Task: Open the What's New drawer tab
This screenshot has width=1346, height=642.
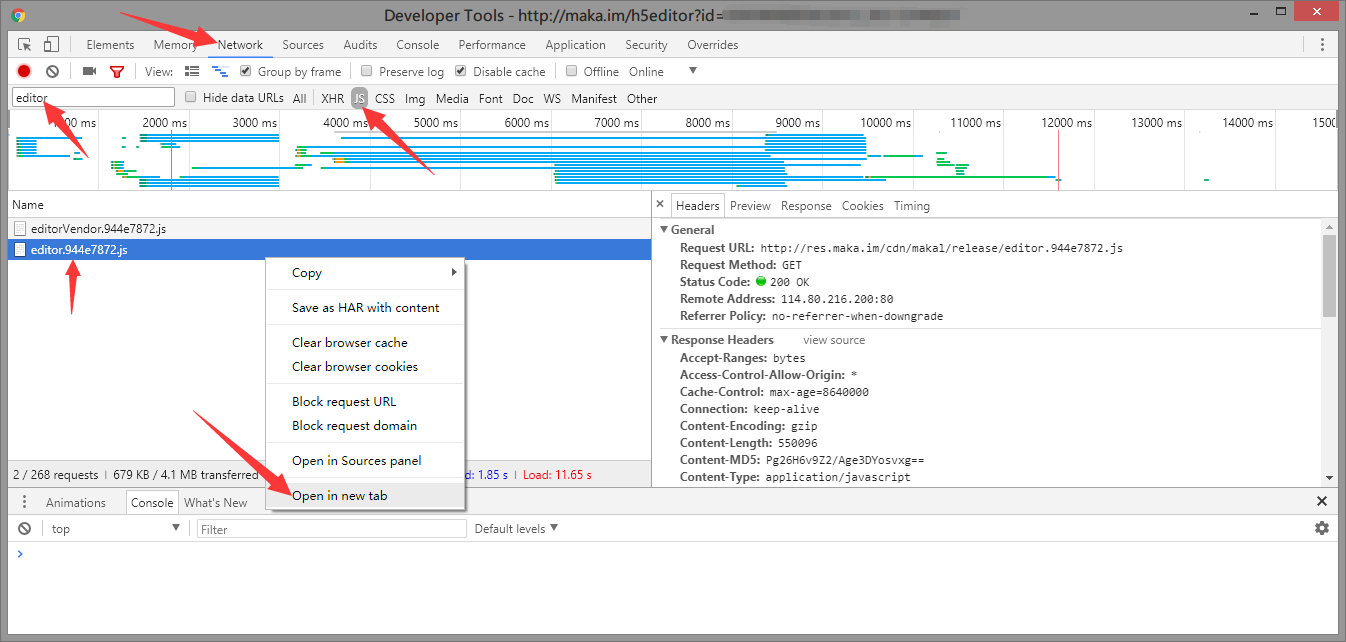Action: pyautogui.click(x=215, y=502)
